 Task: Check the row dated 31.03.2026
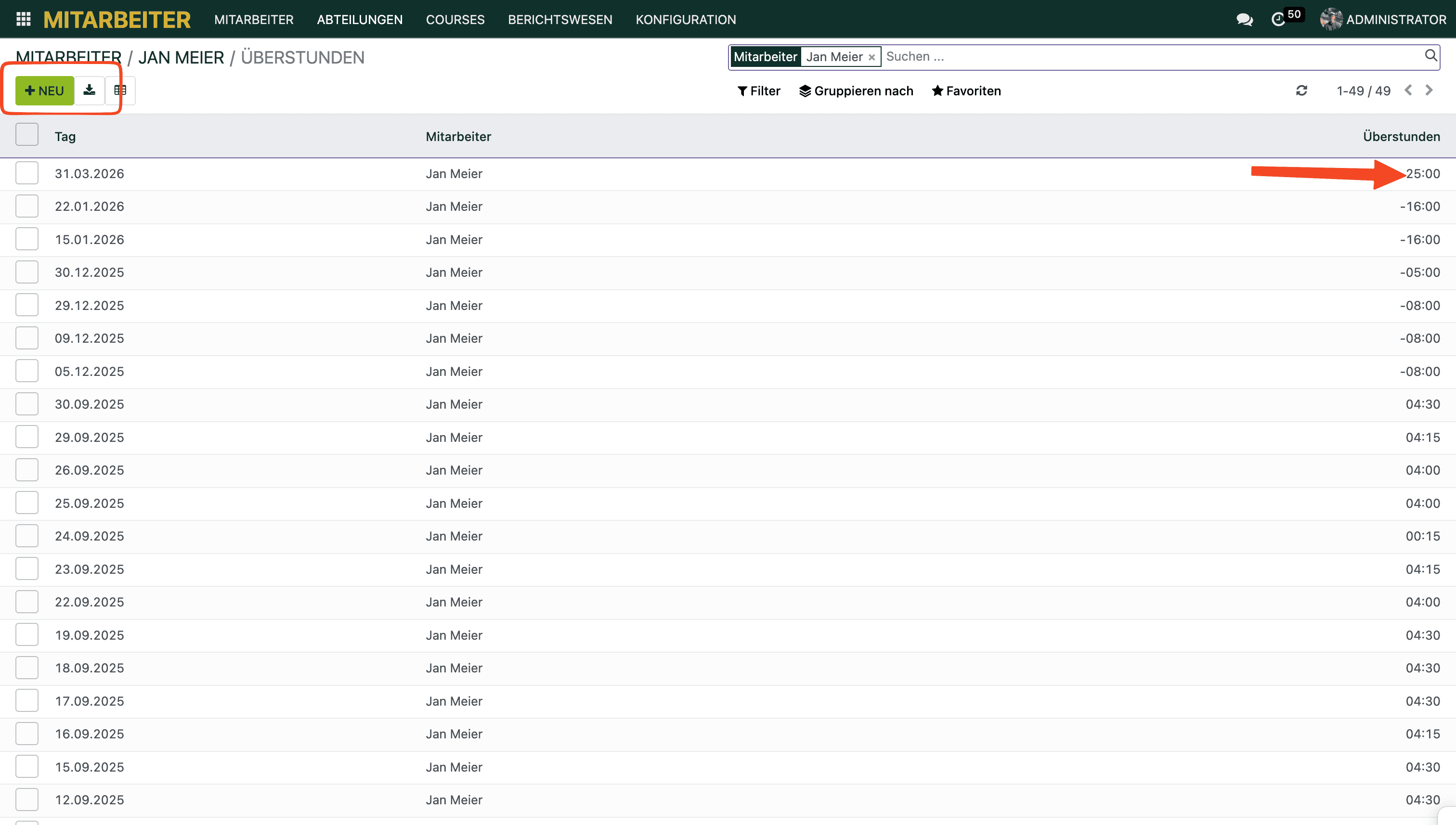coord(26,173)
